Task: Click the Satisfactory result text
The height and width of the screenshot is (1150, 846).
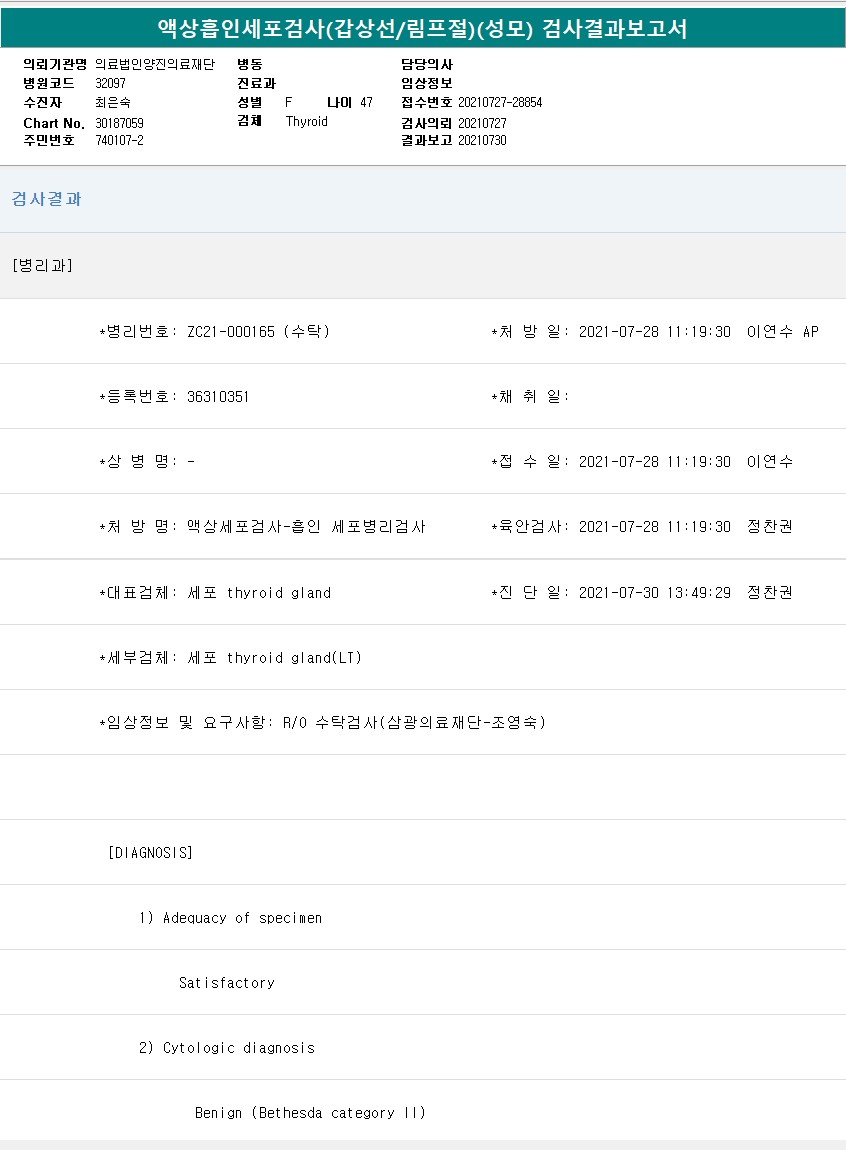Action: click(x=227, y=983)
